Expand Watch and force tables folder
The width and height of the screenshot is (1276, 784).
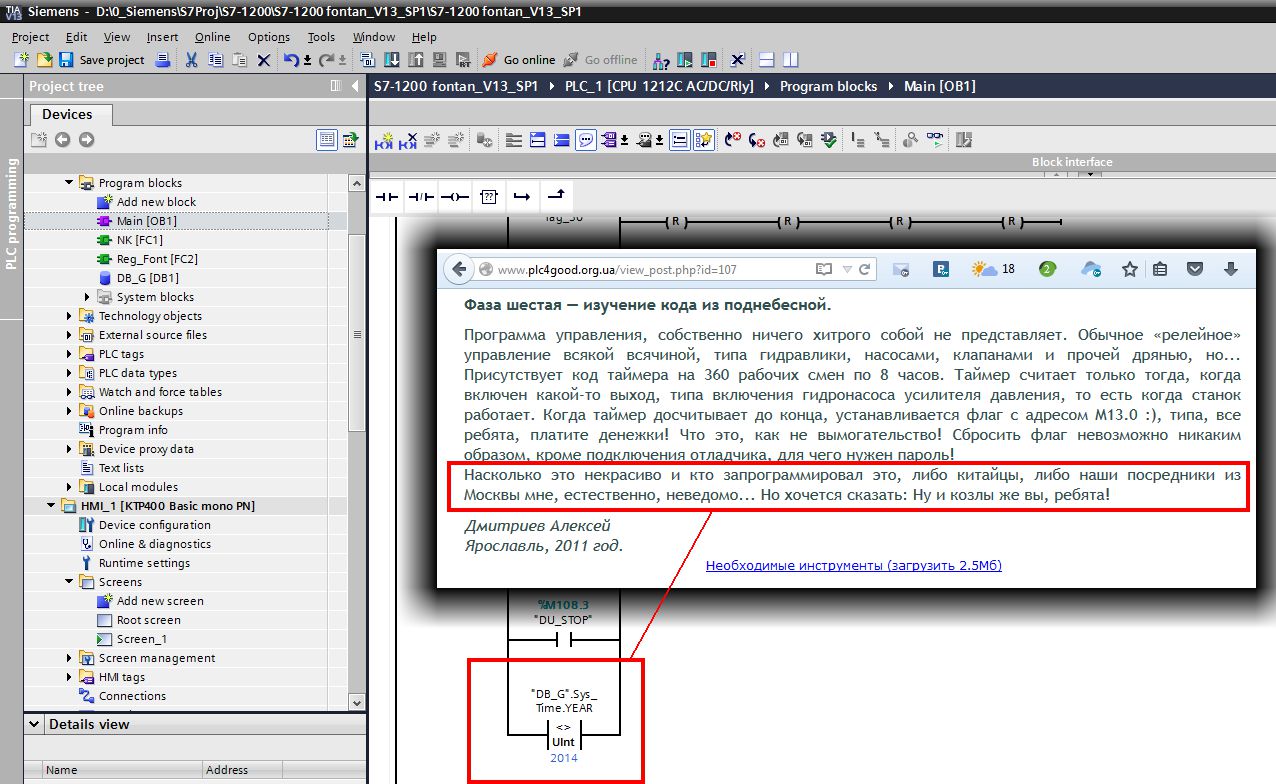tap(70, 392)
